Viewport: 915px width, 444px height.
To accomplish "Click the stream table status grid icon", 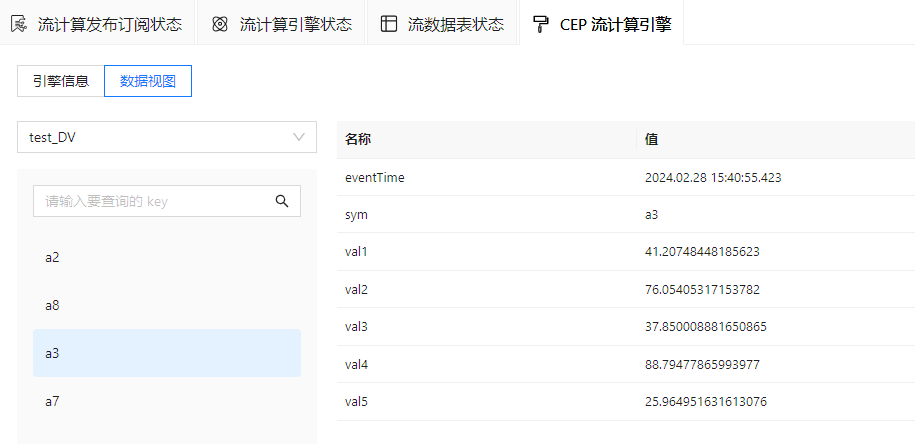I will point(389,25).
